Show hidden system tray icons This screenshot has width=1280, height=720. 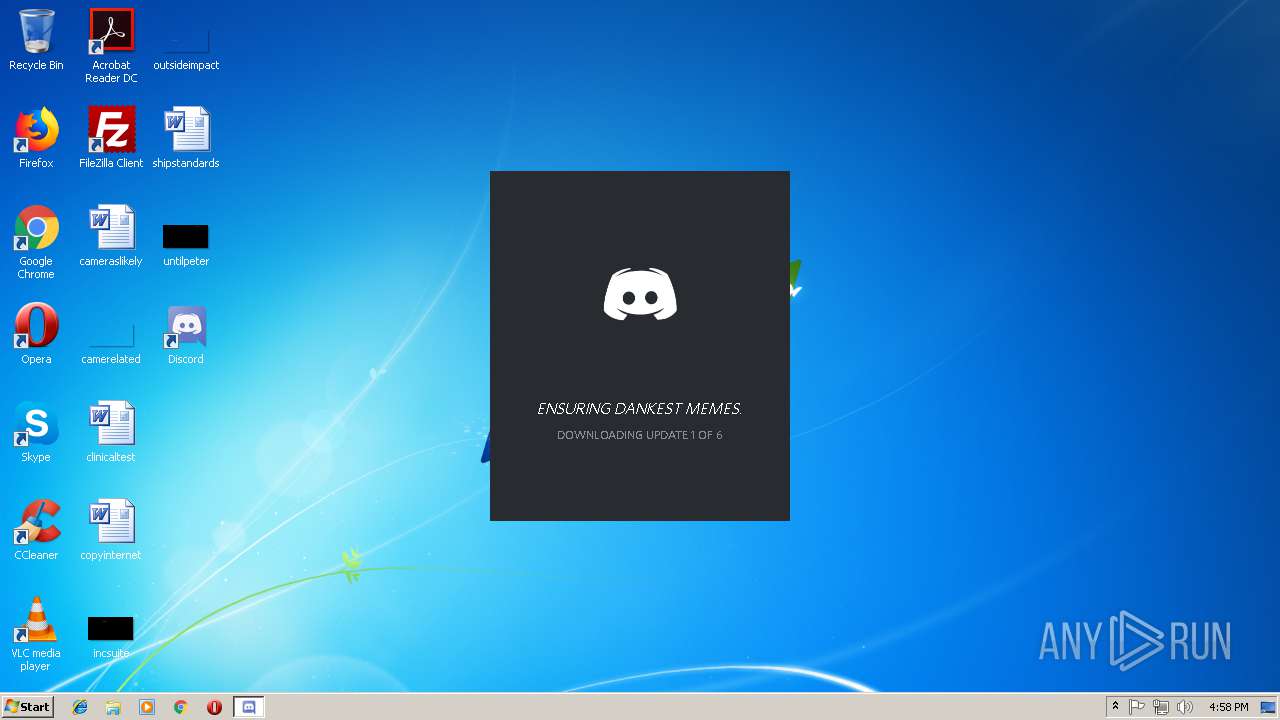pyautogui.click(x=1115, y=707)
